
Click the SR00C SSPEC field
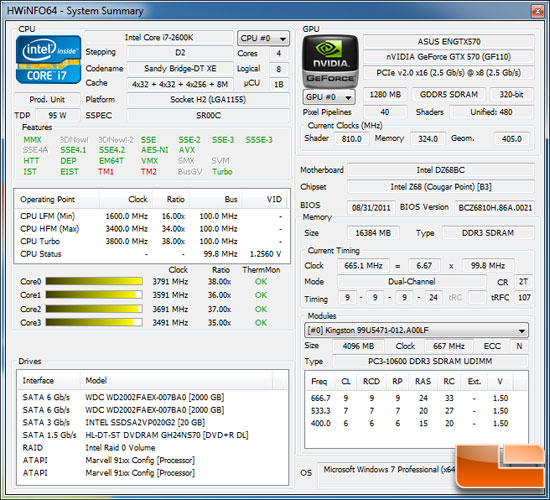[208, 115]
